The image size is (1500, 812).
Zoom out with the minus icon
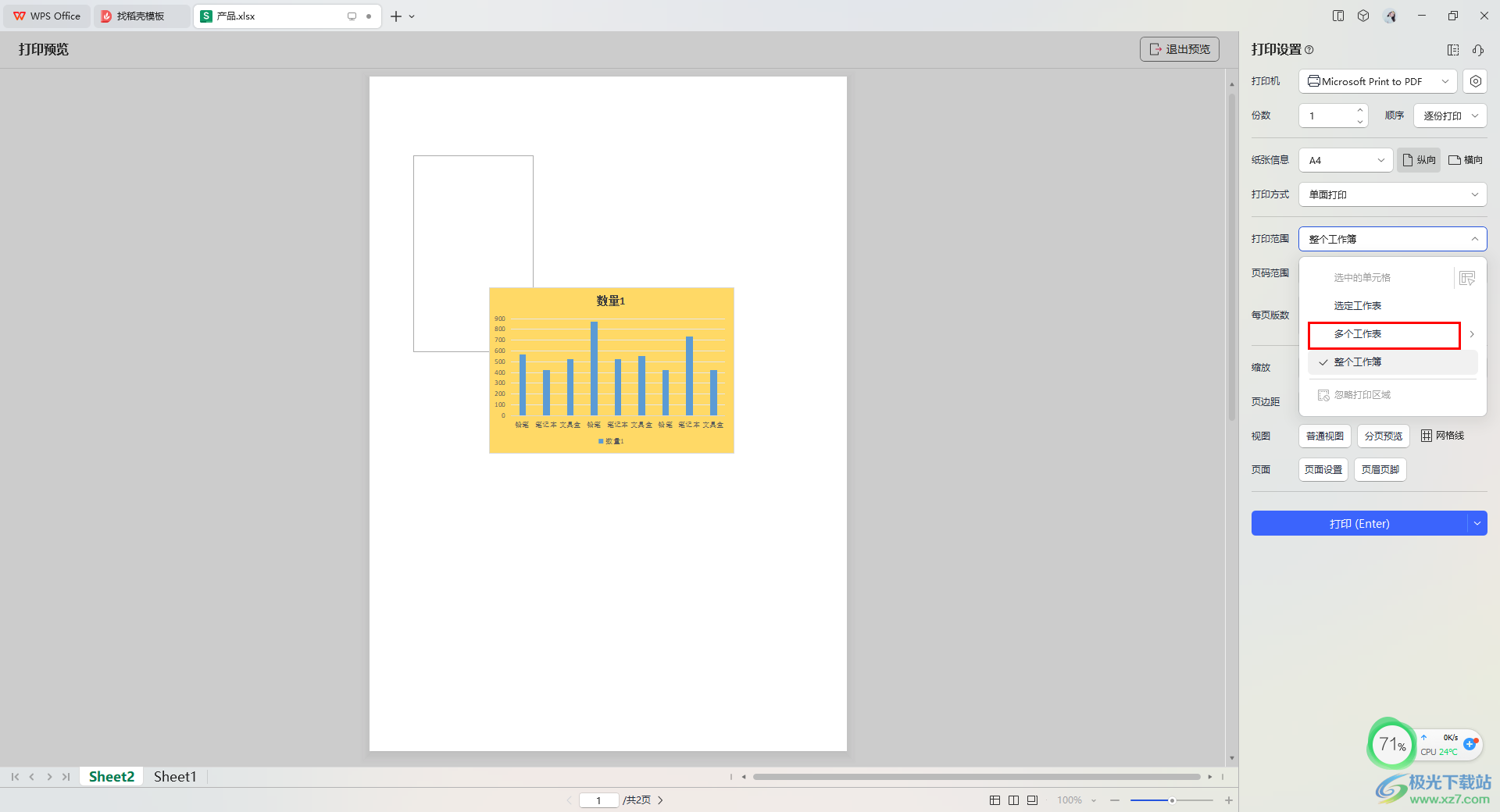click(1115, 800)
